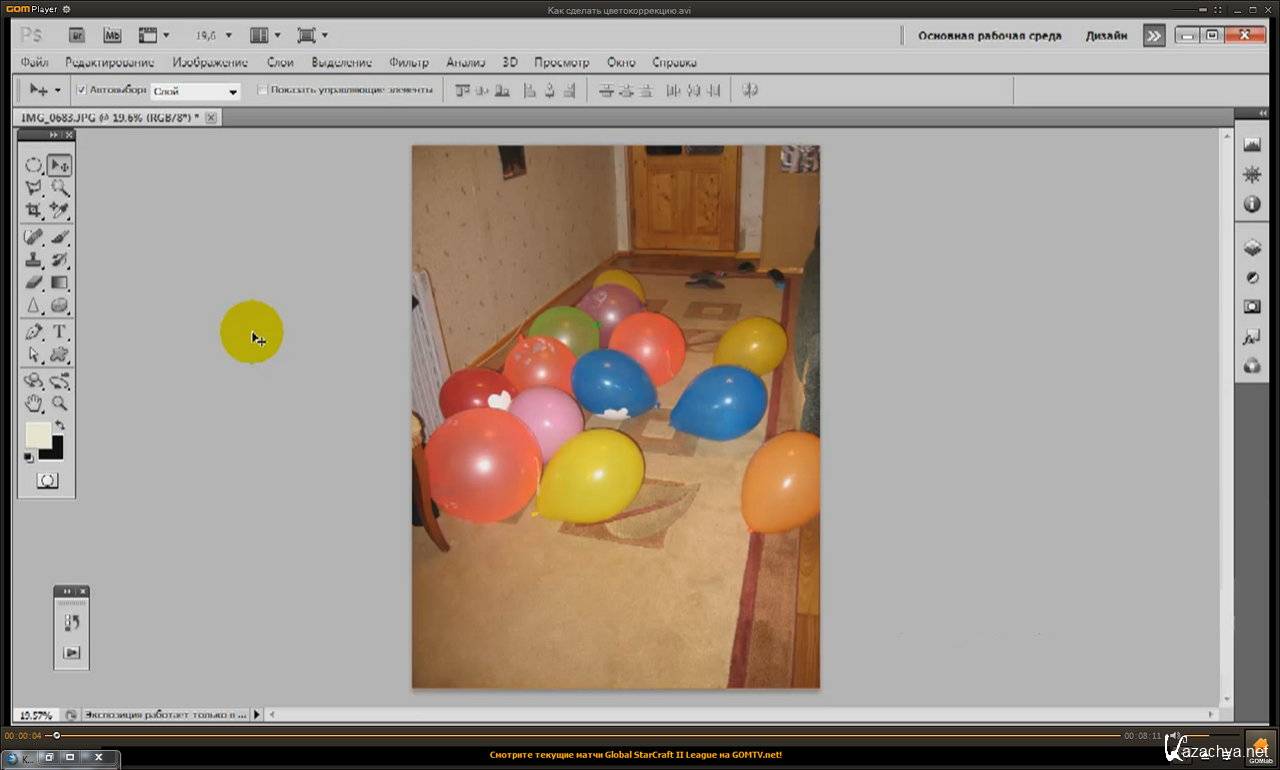Screen dimensions: 1280x770
Task: Open the Слой auto-select dropdown
Action: [x=195, y=91]
